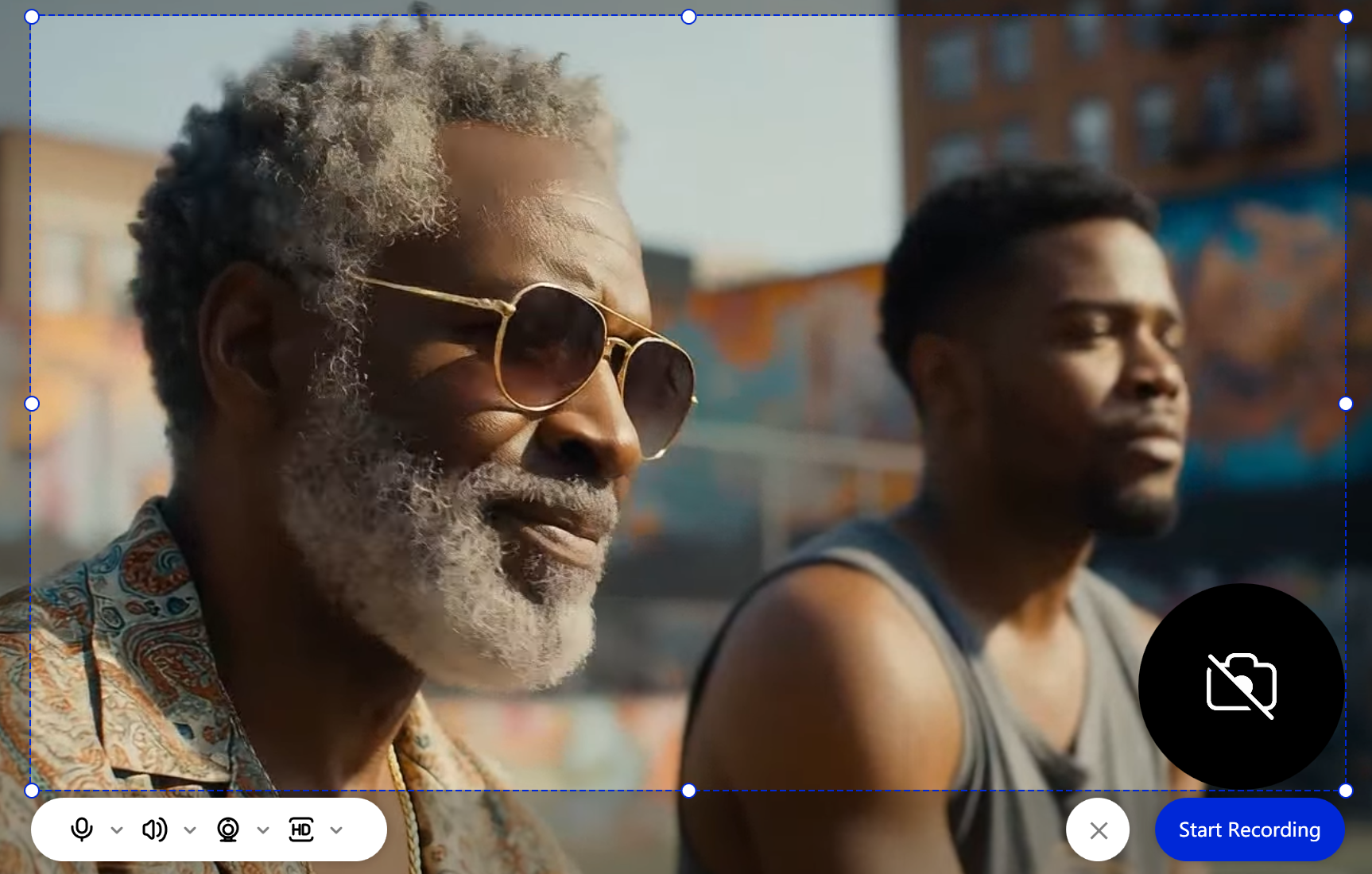Click the top-right selection corner handle
1372x874 pixels.
click(x=1346, y=17)
